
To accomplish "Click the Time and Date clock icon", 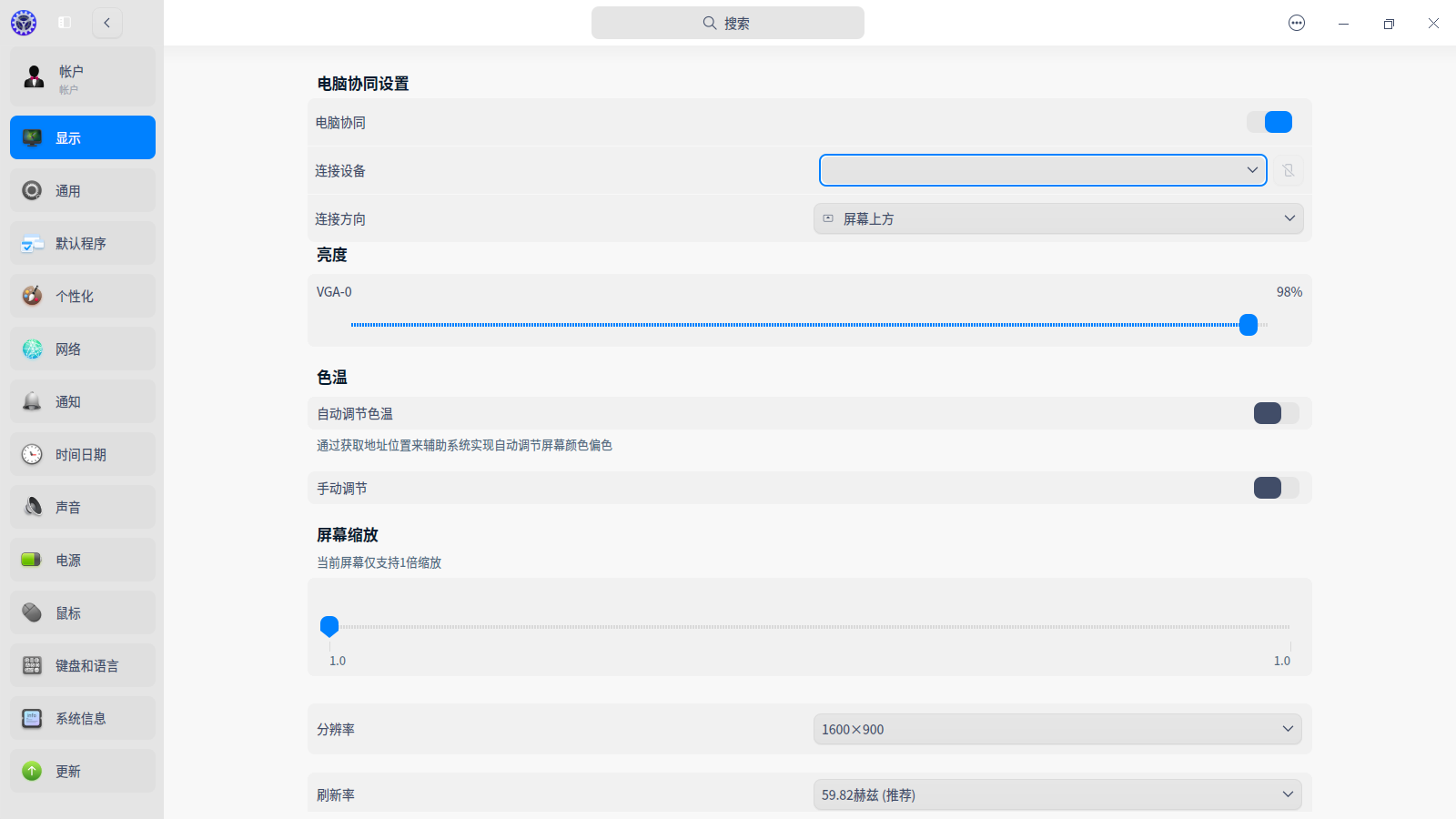I will tap(32, 454).
